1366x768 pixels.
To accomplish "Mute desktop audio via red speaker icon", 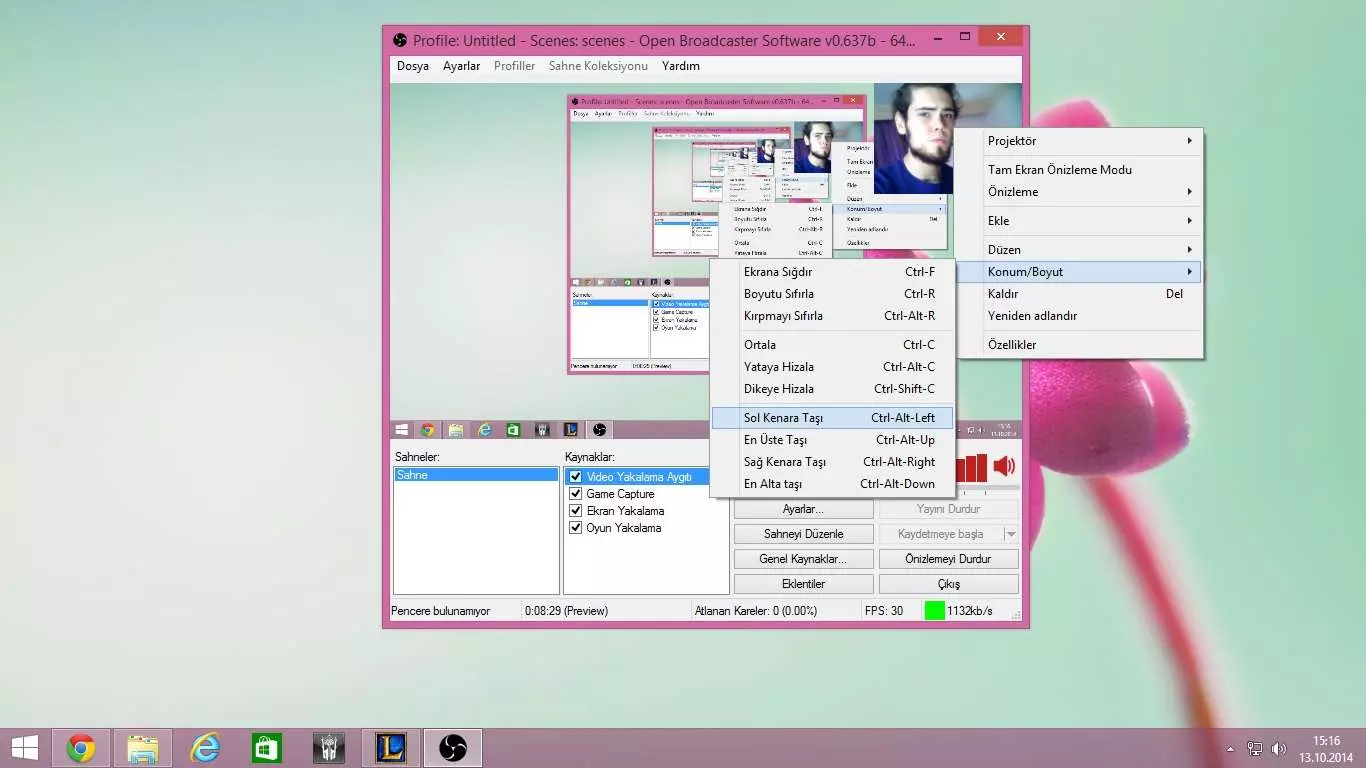I will point(1003,466).
